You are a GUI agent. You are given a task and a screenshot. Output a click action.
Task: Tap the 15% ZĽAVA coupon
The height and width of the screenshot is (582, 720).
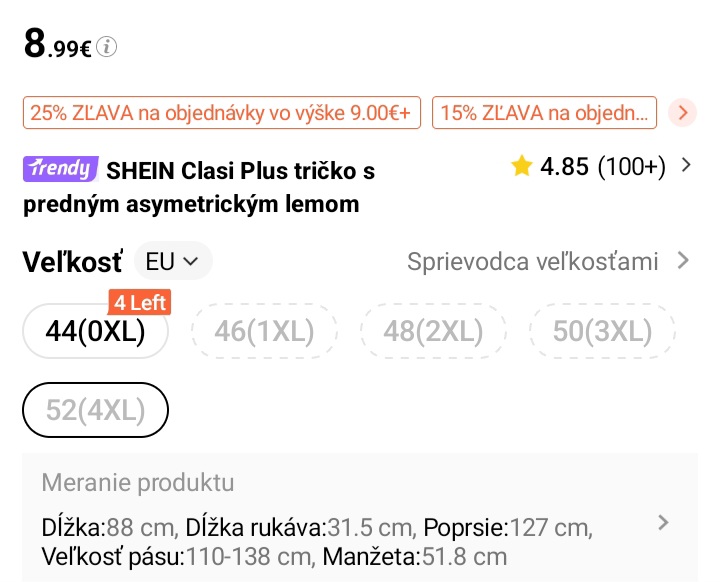coord(544,112)
